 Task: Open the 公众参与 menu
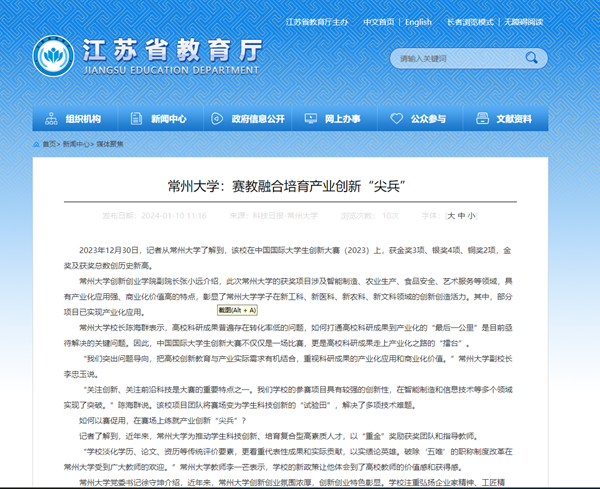421,119
